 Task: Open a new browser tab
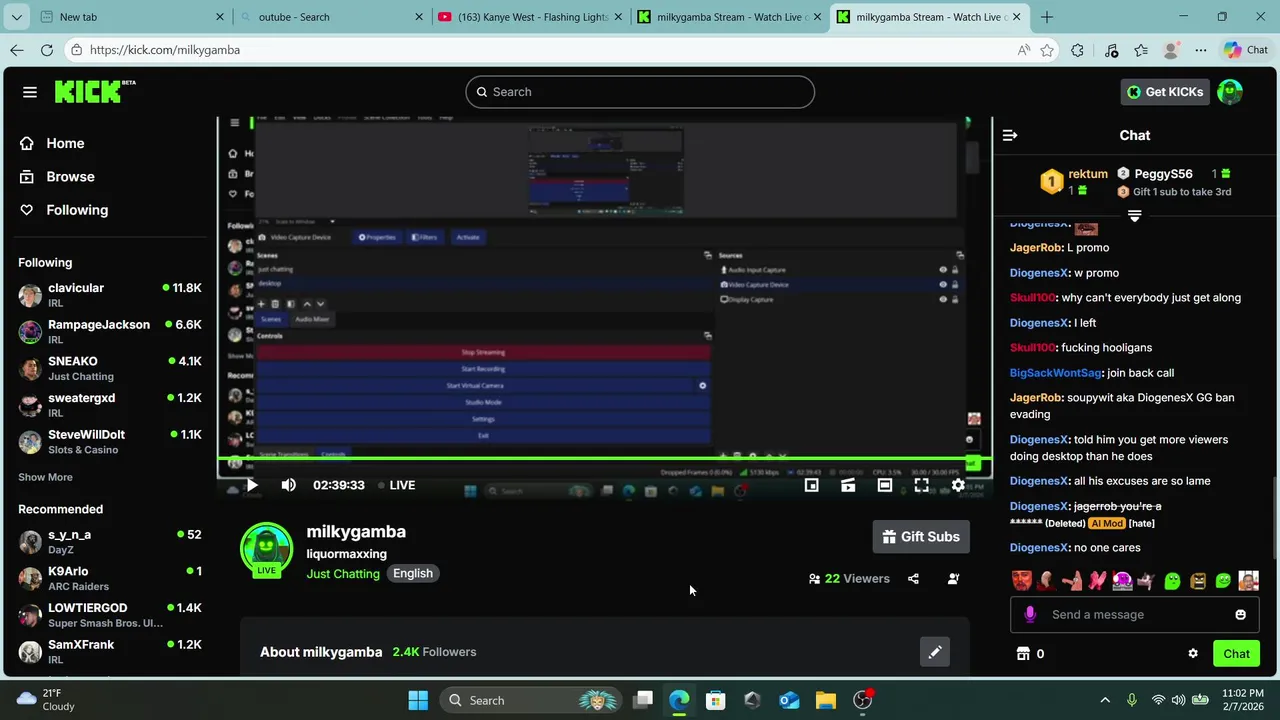(x=1047, y=17)
